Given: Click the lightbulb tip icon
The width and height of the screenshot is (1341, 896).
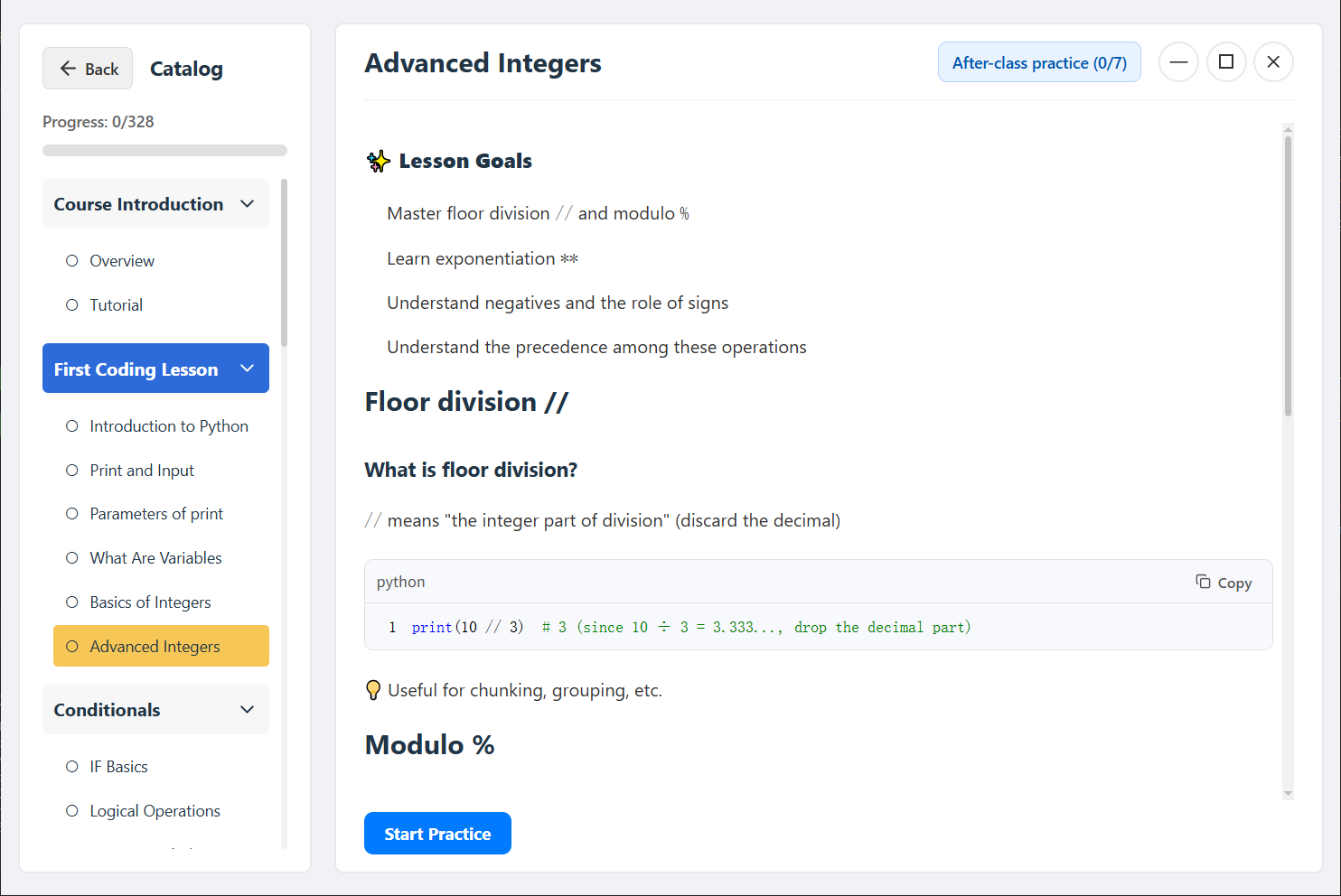Looking at the screenshot, I should coord(373,691).
